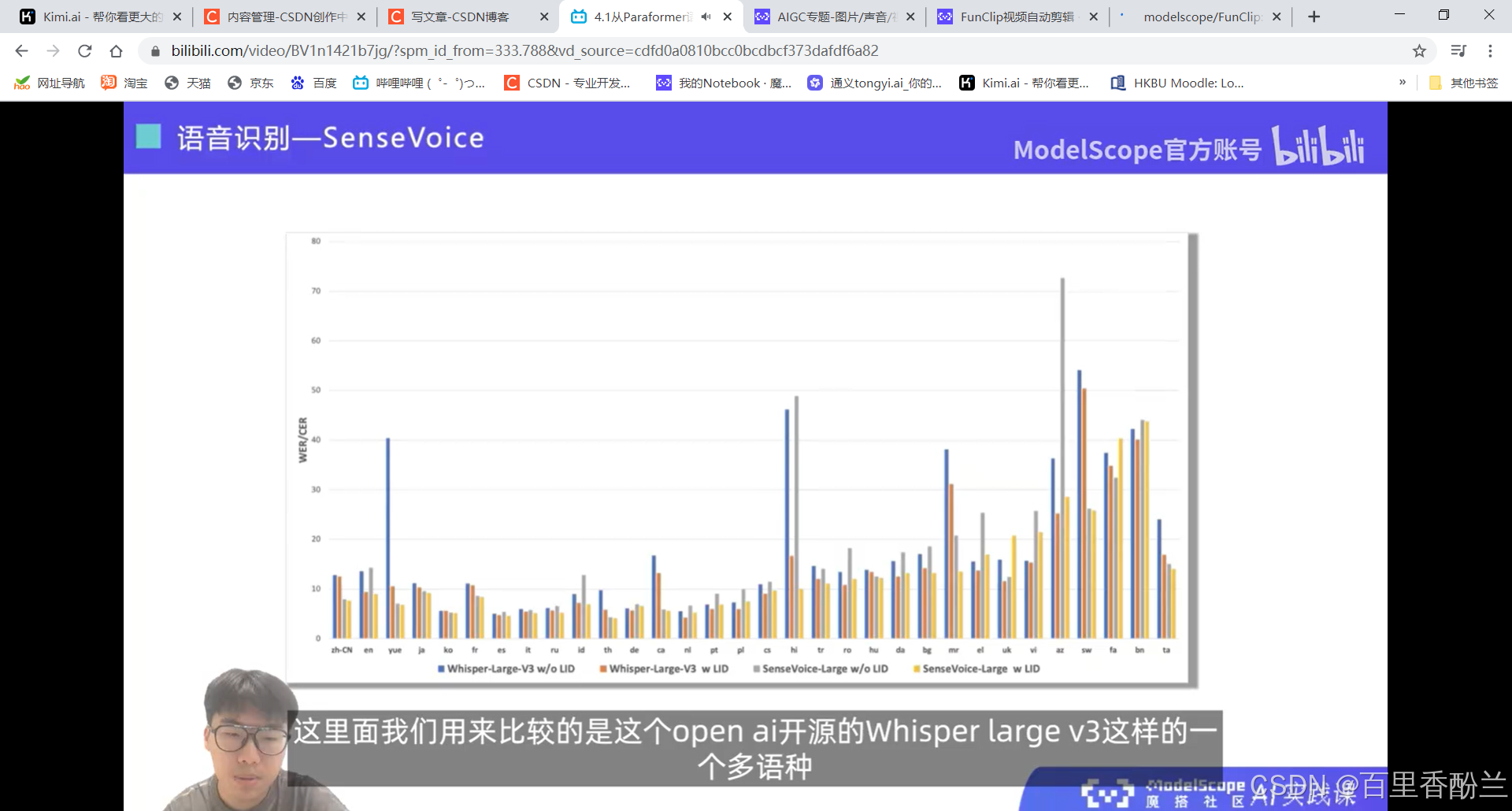
Task: Open the 网址导航 bookmark
Action: pyautogui.click(x=49, y=83)
